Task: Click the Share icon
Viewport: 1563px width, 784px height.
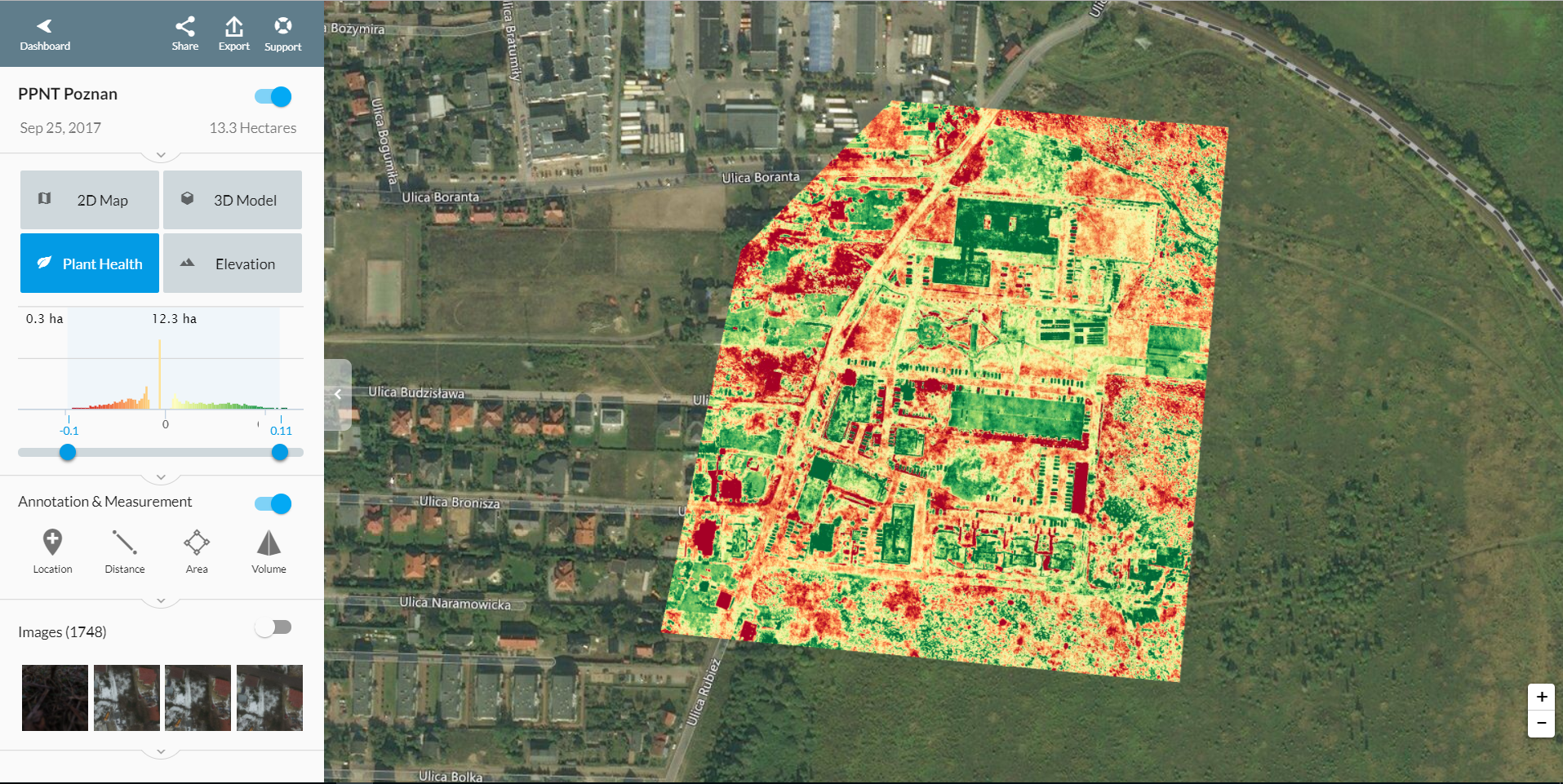Action: [185, 34]
